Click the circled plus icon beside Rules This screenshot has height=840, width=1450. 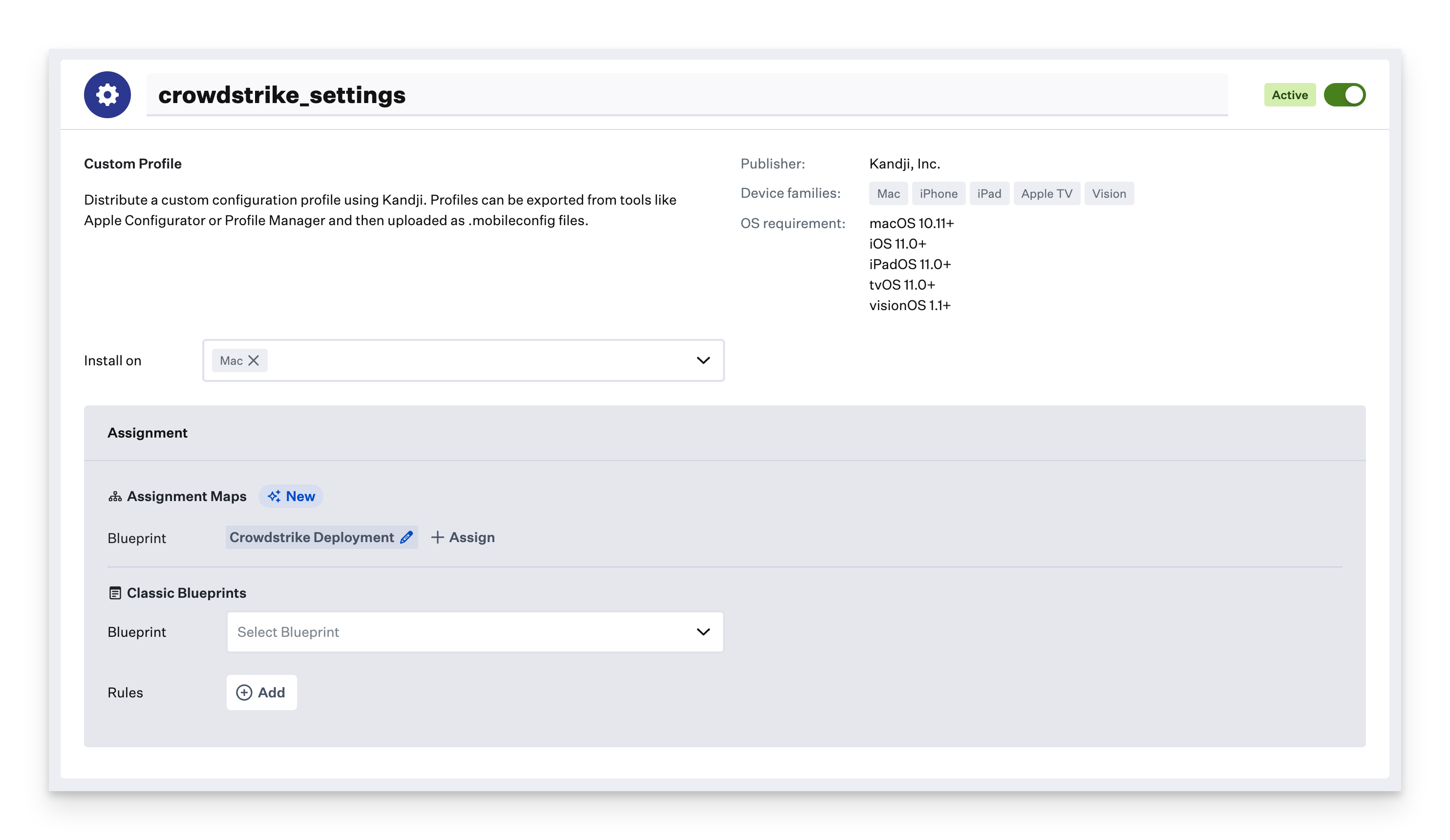(x=244, y=692)
